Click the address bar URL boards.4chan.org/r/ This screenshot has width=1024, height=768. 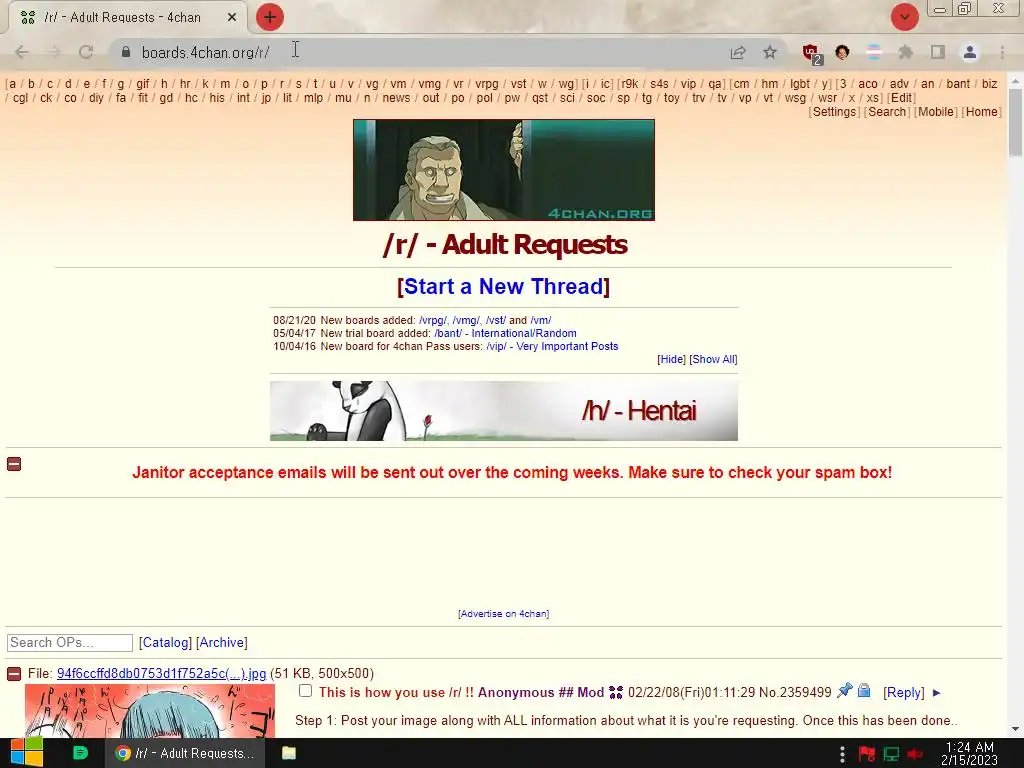pyautogui.click(x=205, y=52)
